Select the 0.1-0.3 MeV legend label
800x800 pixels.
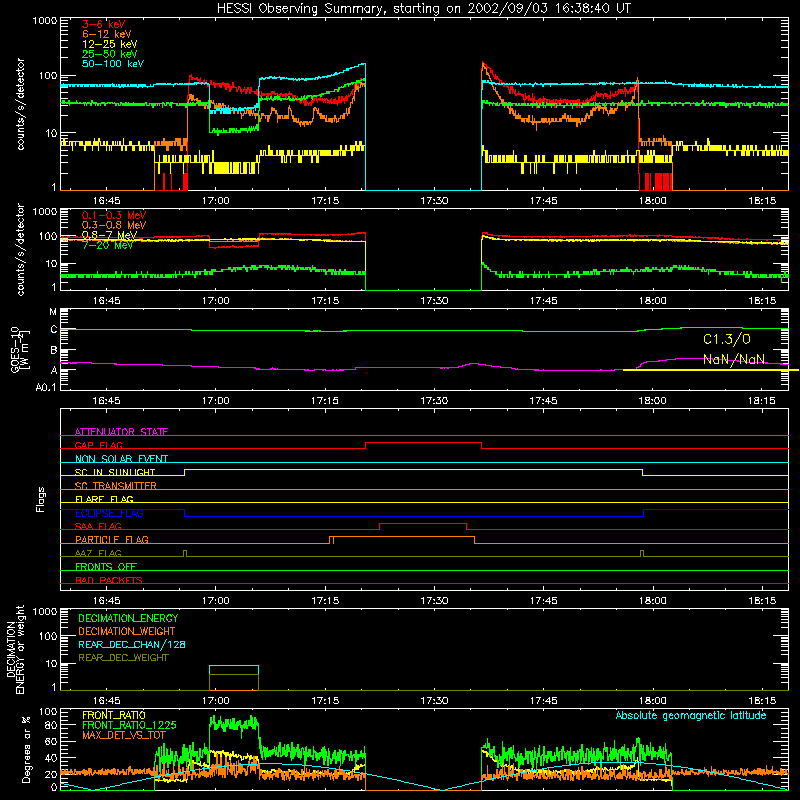point(114,215)
